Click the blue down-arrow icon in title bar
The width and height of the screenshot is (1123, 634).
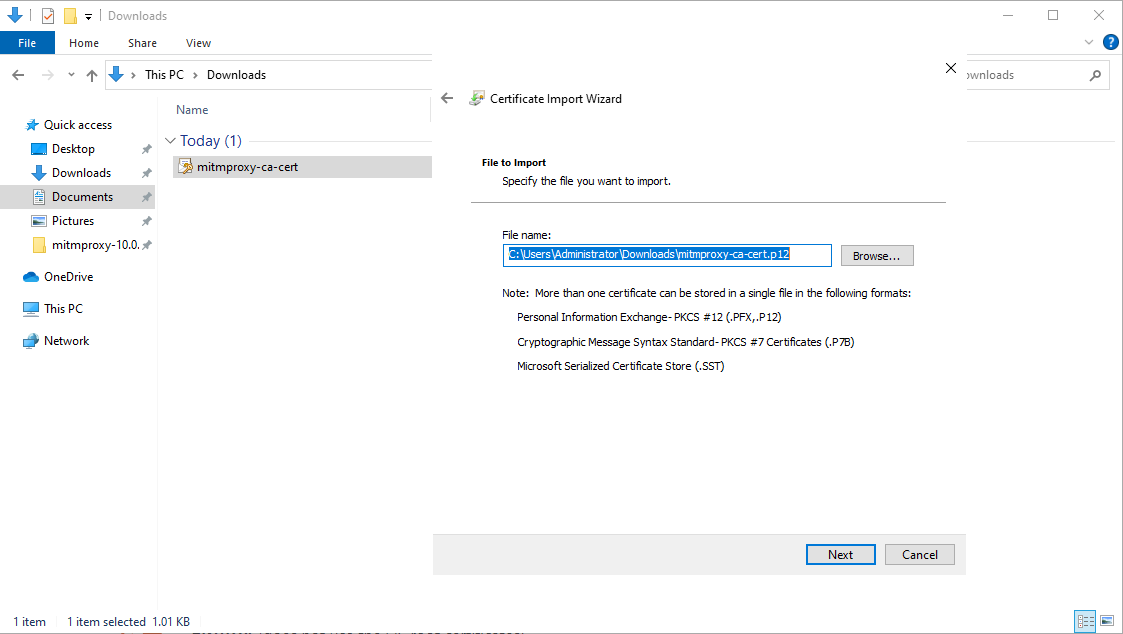14,15
